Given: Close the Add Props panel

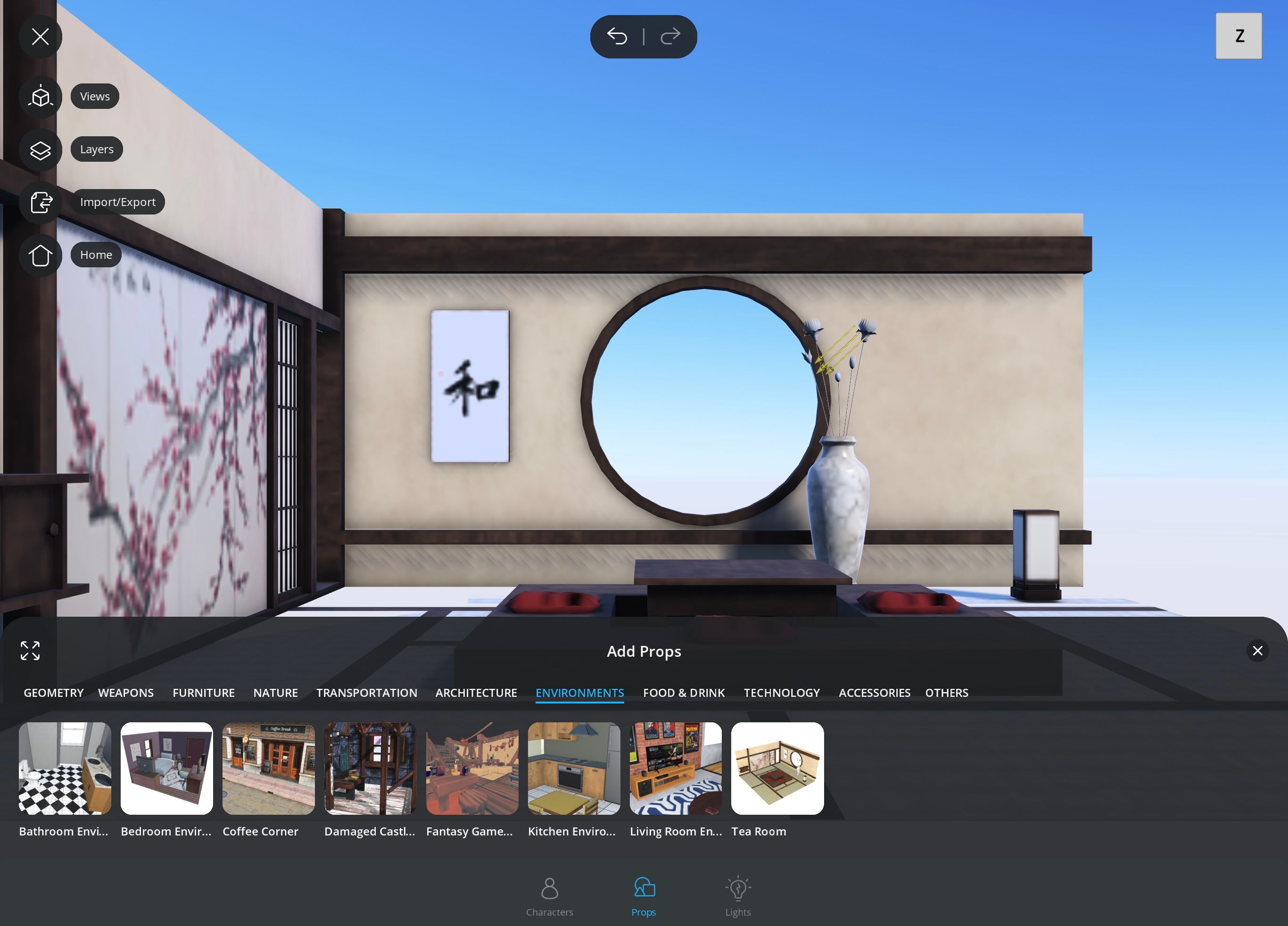Looking at the screenshot, I should pos(1257,651).
